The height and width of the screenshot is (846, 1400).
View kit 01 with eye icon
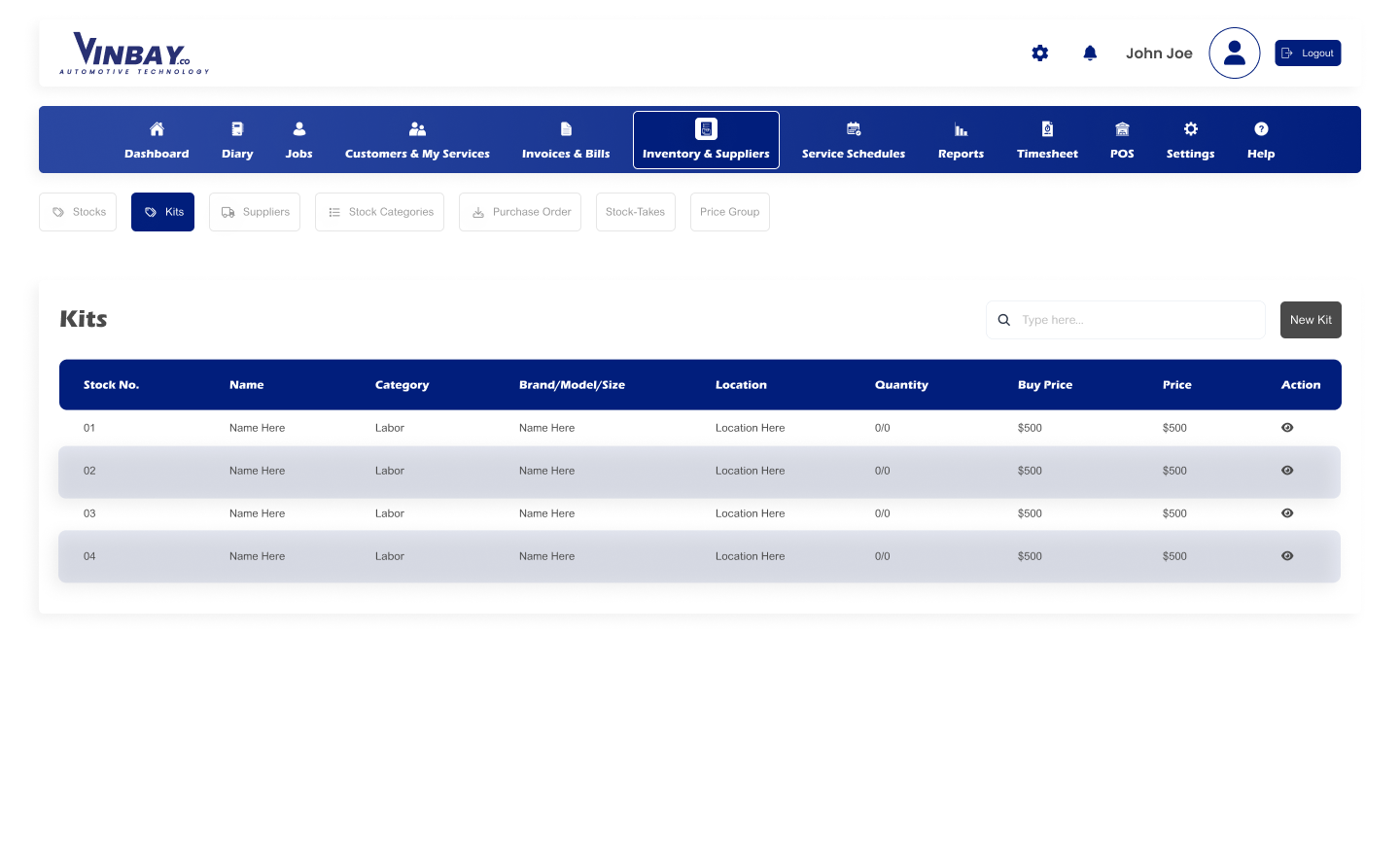click(1287, 428)
